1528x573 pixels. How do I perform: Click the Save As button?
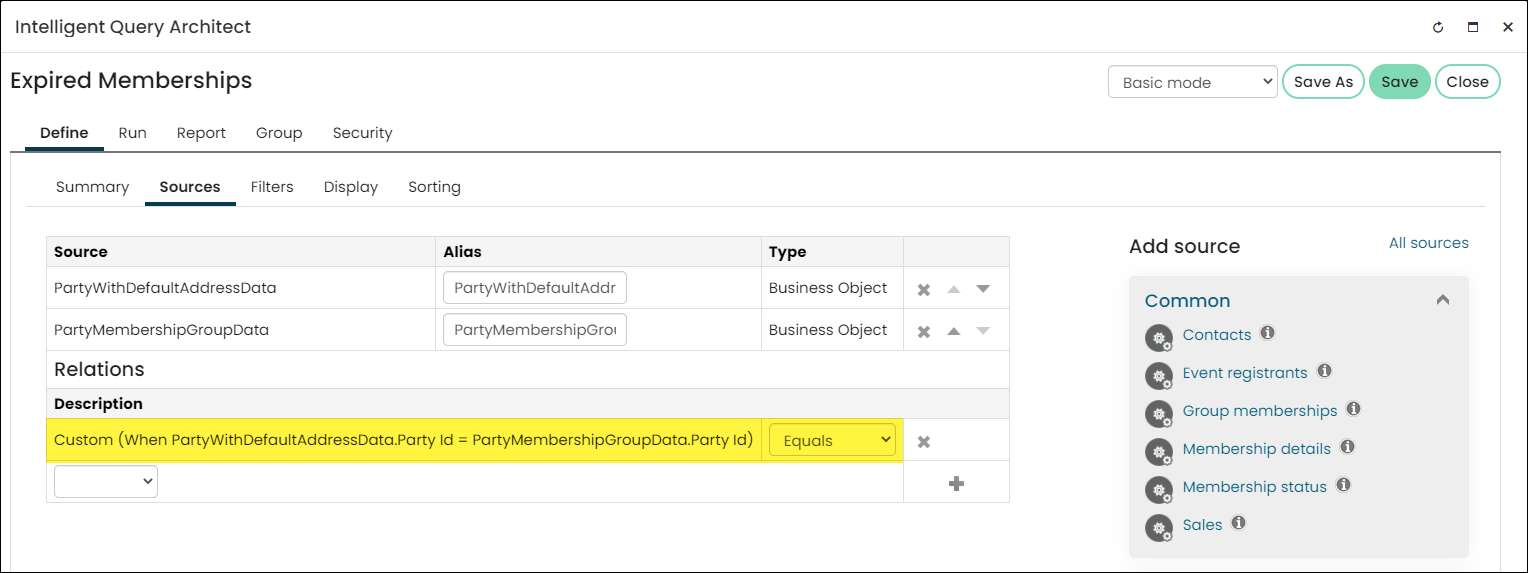[1323, 82]
